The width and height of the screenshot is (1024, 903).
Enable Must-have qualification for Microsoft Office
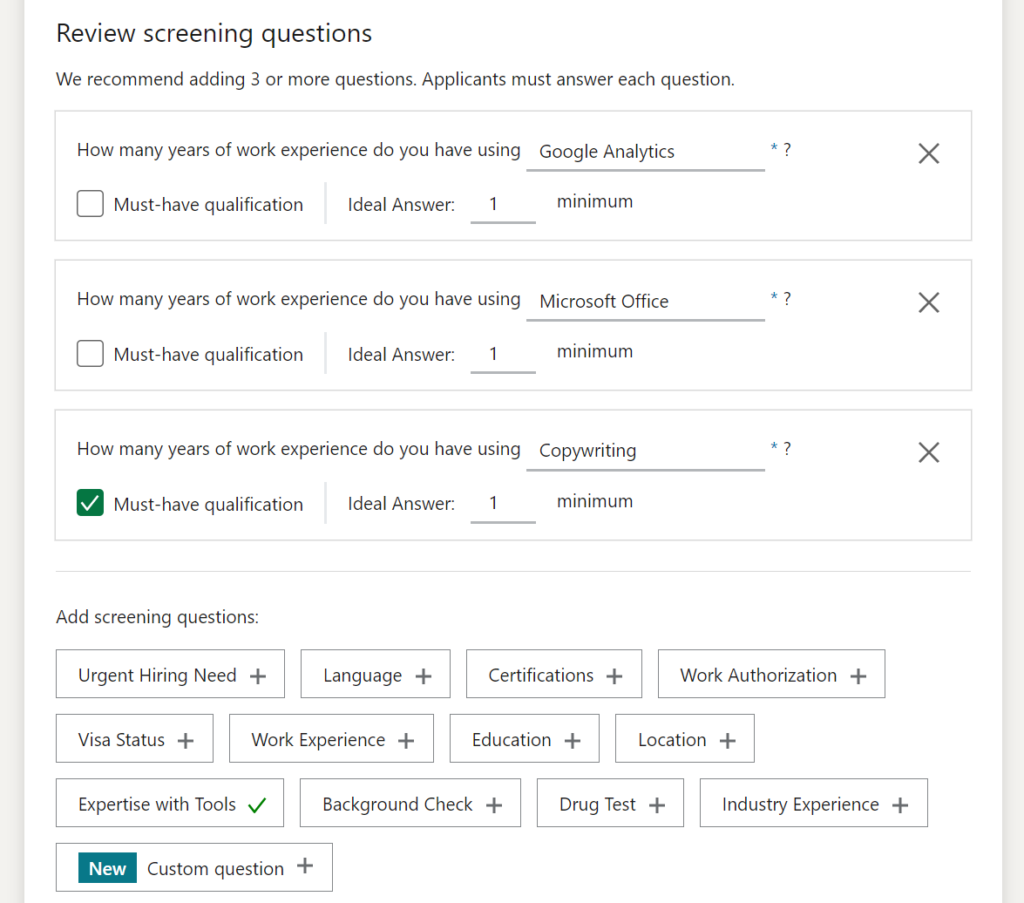pyautogui.click(x=90, y=353)
